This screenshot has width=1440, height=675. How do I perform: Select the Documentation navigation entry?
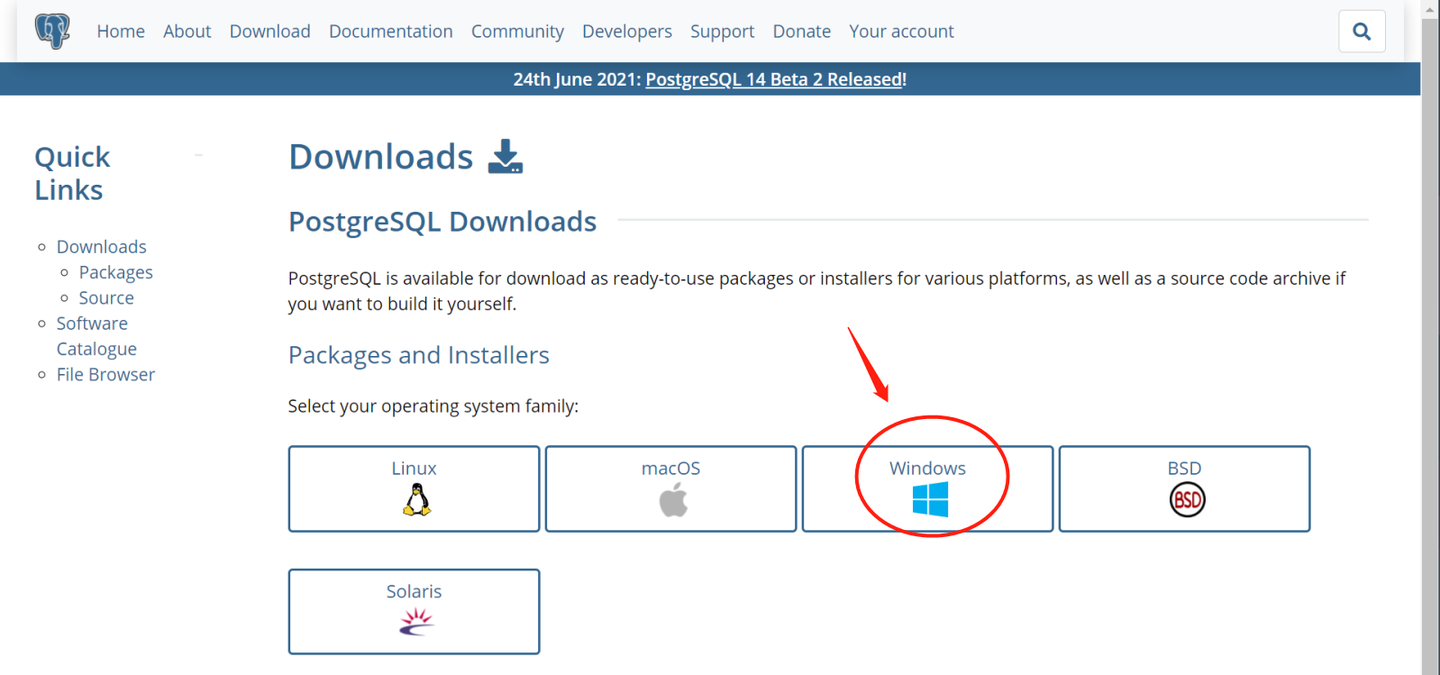390,31
